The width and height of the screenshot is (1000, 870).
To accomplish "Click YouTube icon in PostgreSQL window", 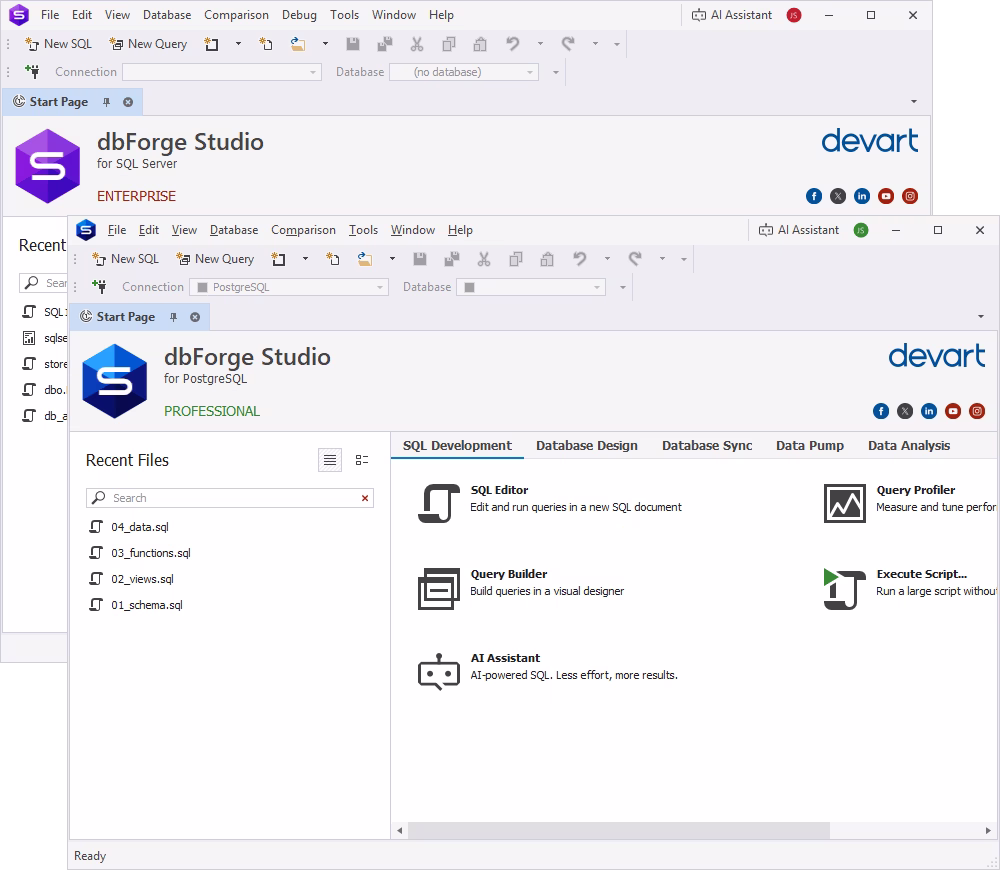I will (x=953, y=411).
